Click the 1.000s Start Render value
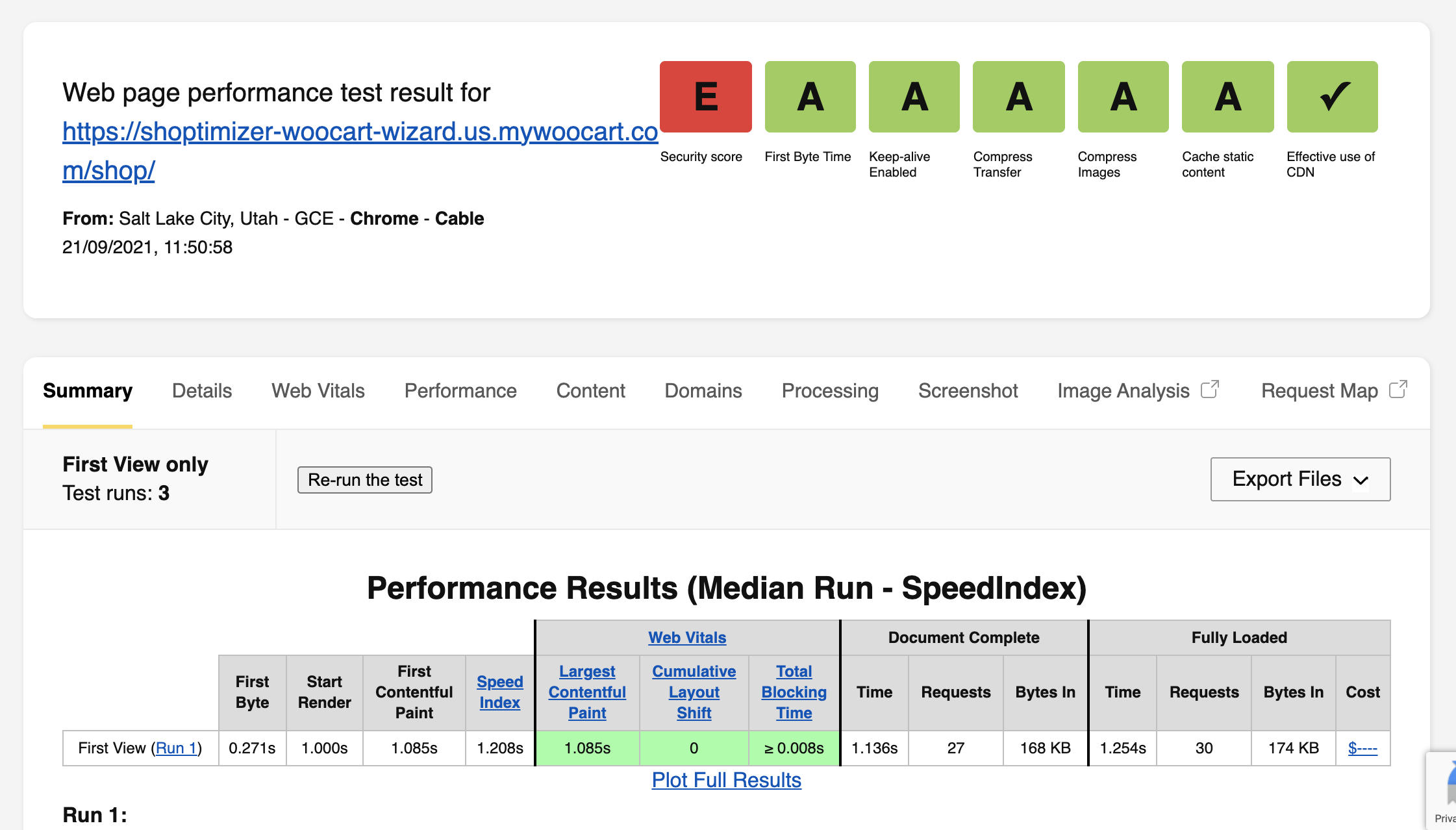This screenshot has height=830, width=1456. pyautogui.click(x=325, y=748)
